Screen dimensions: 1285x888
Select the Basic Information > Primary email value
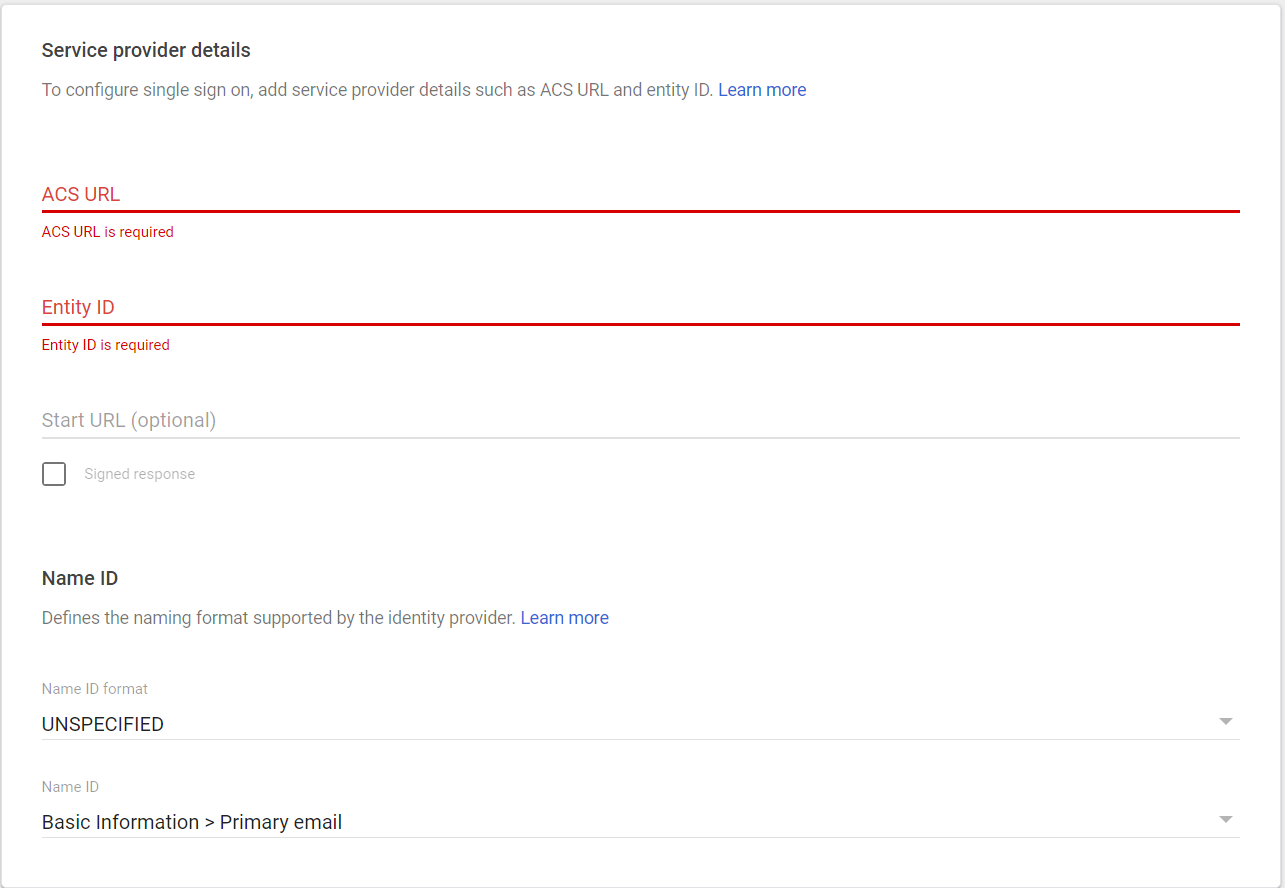(192, 822)
